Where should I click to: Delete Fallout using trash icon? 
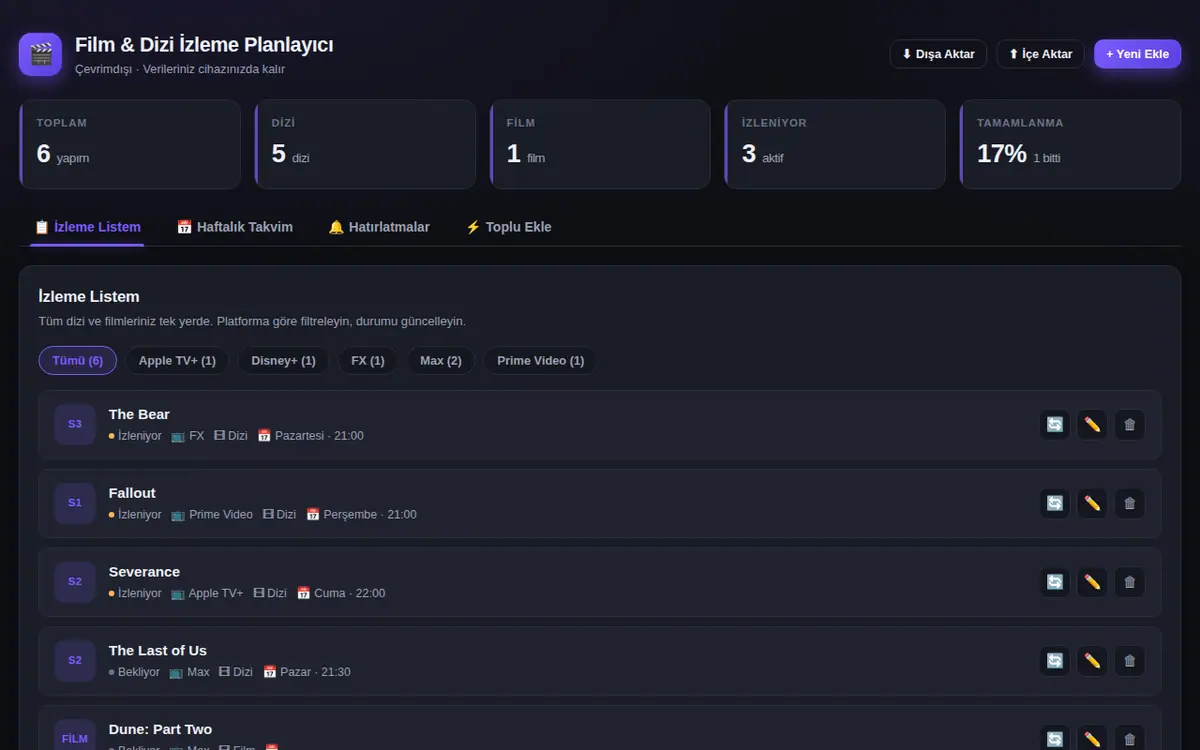coord(1130,503)
